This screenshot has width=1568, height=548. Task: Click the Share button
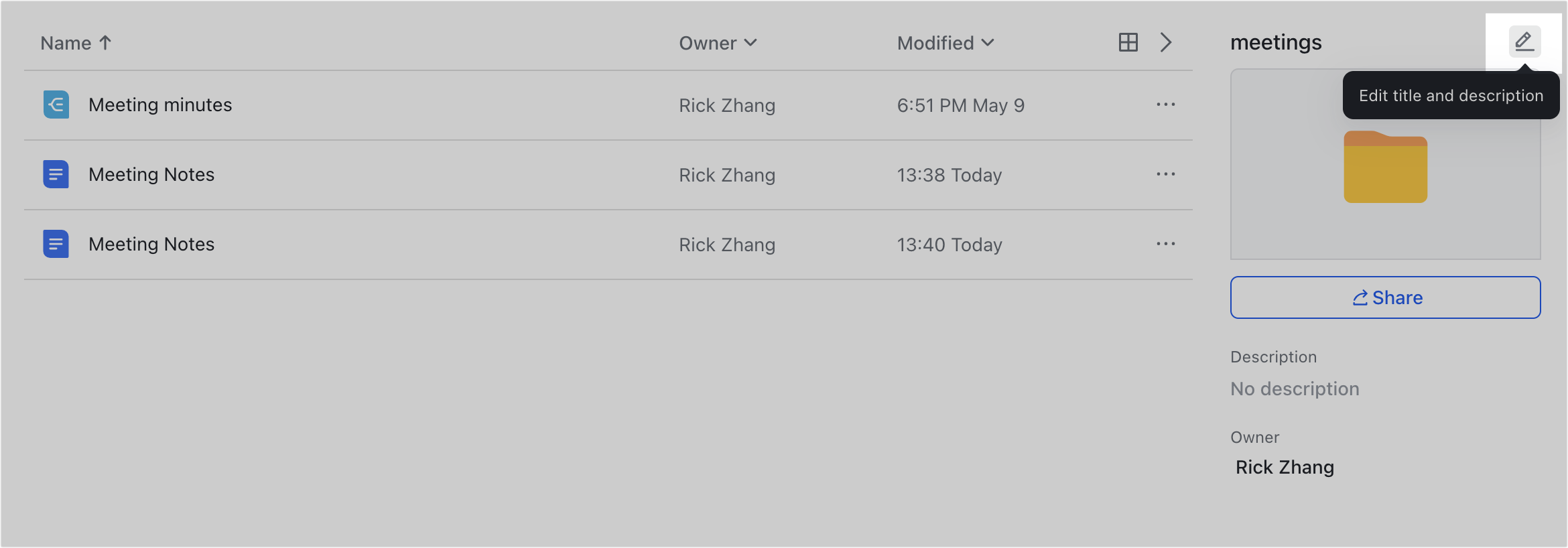click(1385, 297)
